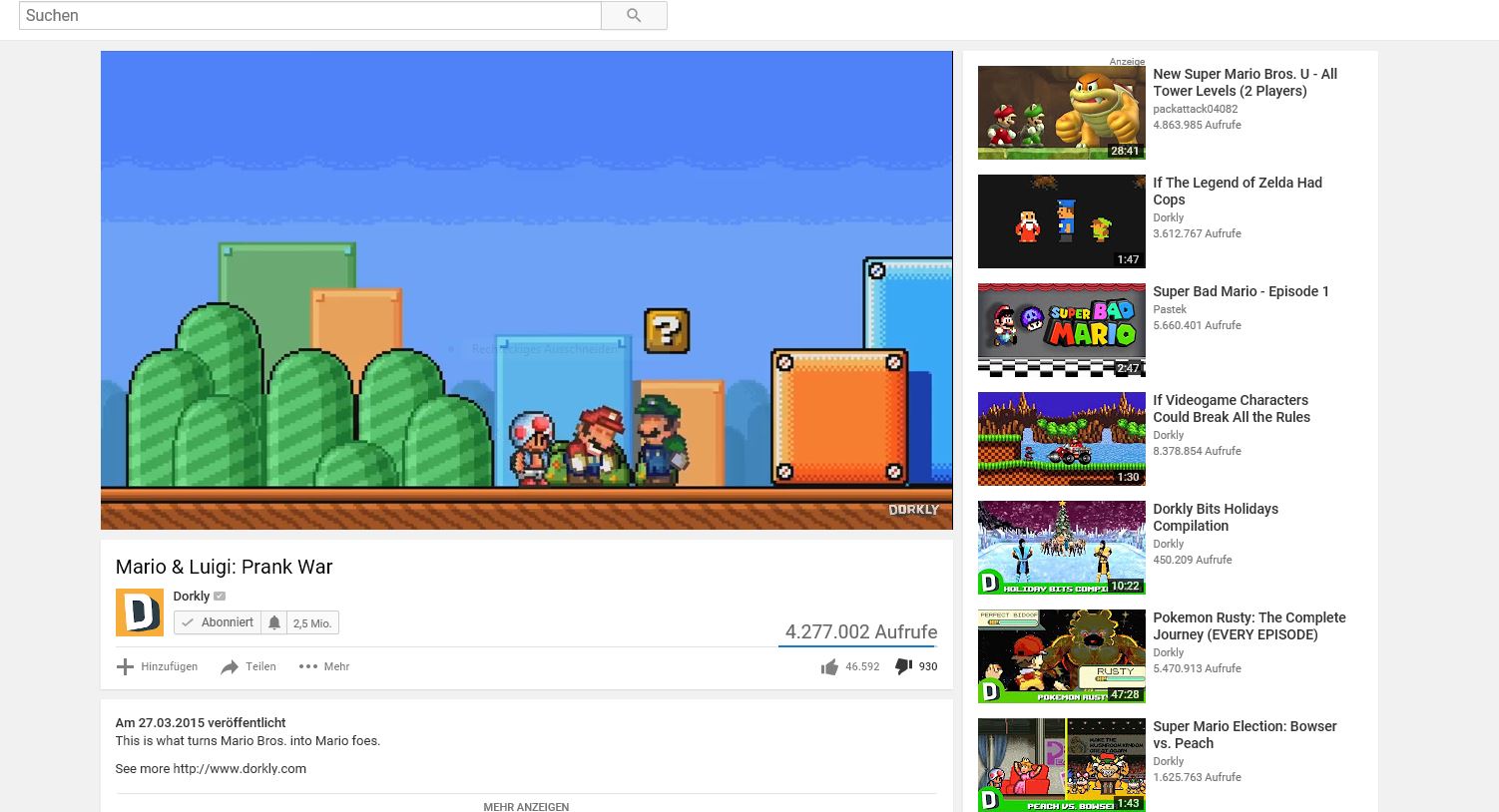The height and width of the screenshot is (812, 1499).
Task: Click the video title Mario & Luigi: Prank War
Action: pos(225,567)
